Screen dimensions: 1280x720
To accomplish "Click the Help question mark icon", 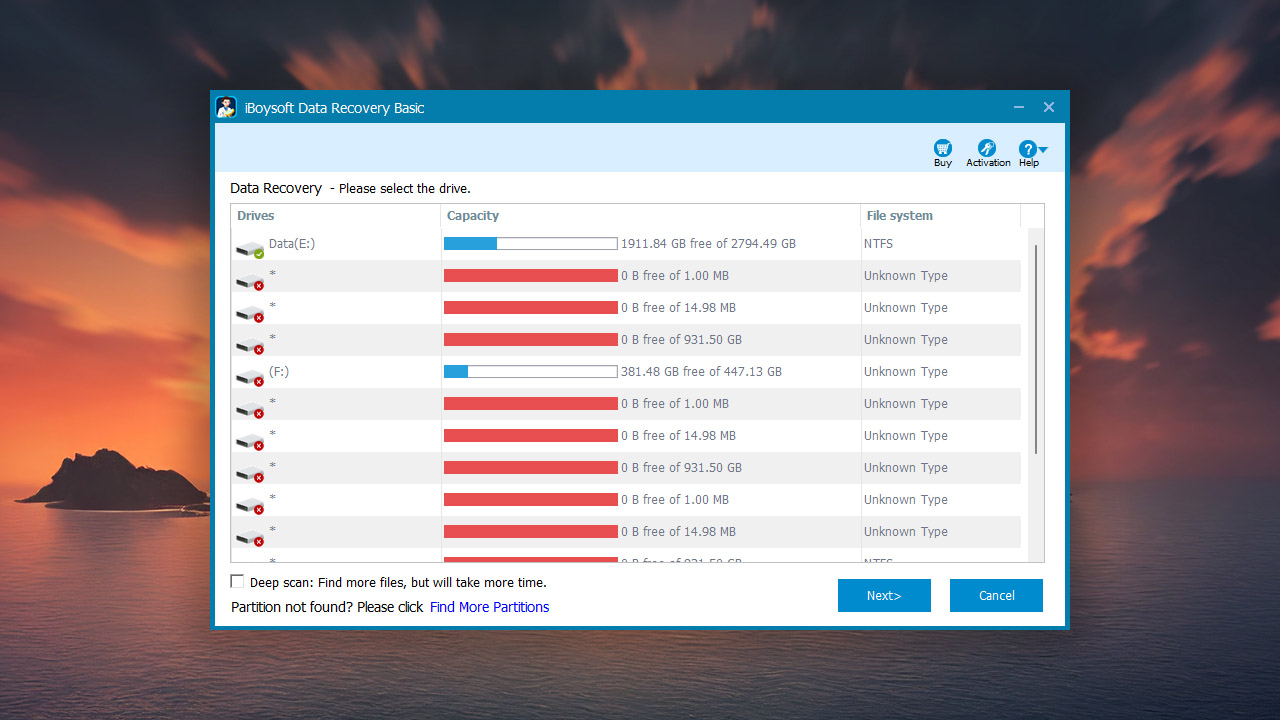I will [1027, 148].
